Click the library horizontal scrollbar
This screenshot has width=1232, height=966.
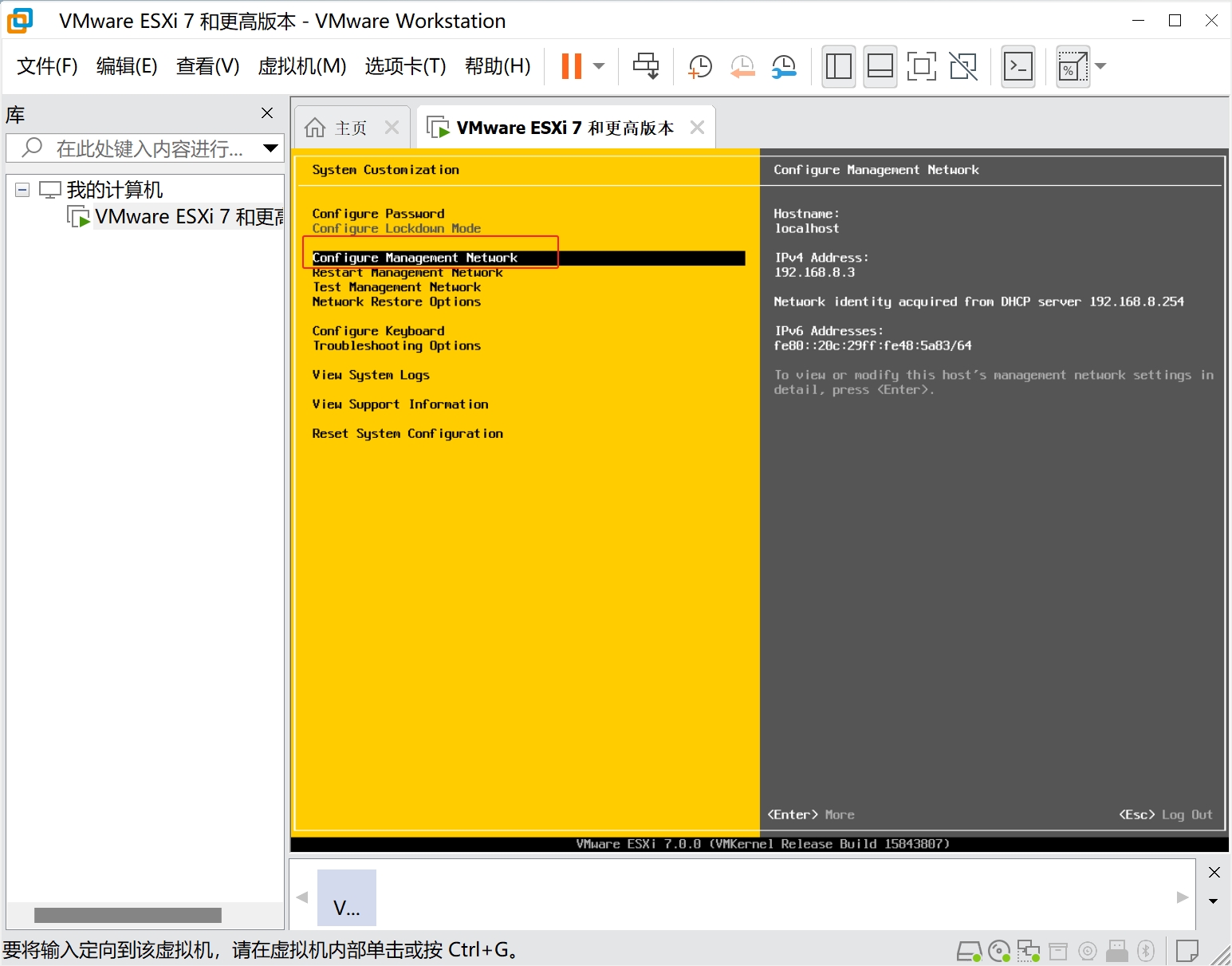[x=128, y=915]
